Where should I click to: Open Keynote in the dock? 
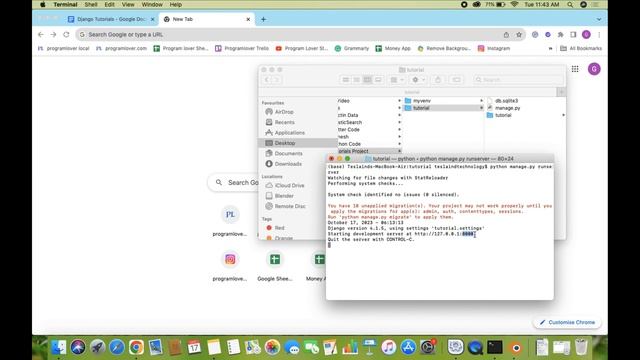point(369,347)
